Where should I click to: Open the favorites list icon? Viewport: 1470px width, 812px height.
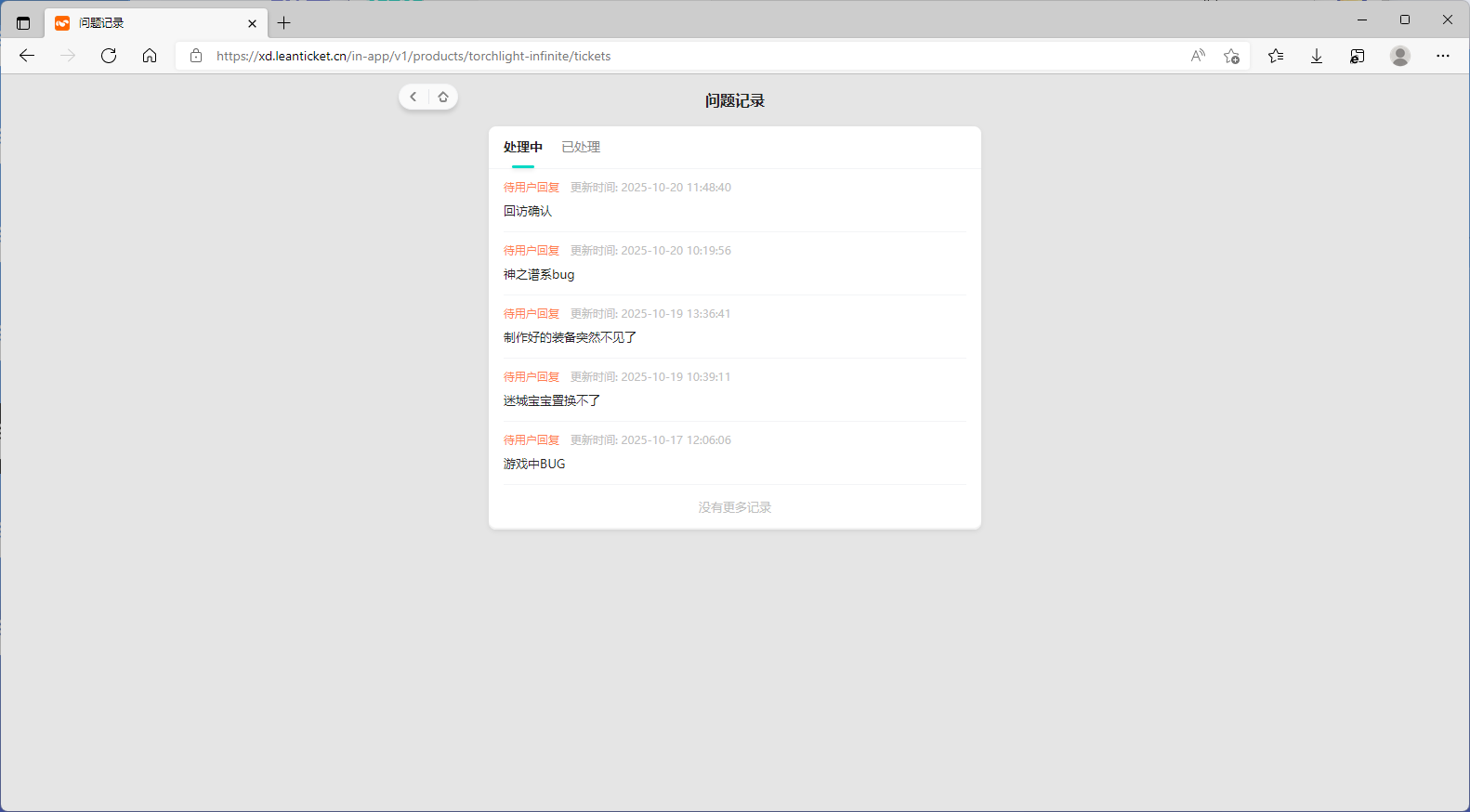click(x=1276, y=56)
